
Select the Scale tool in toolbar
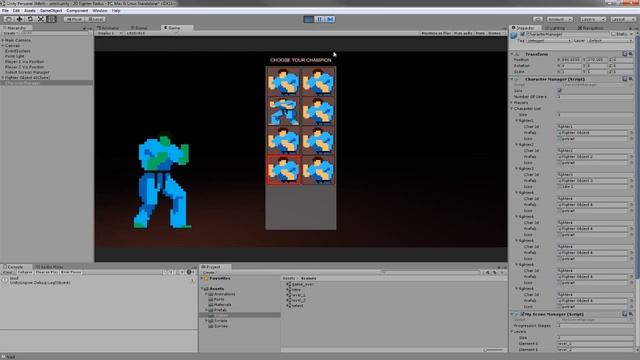click(41, 19)
